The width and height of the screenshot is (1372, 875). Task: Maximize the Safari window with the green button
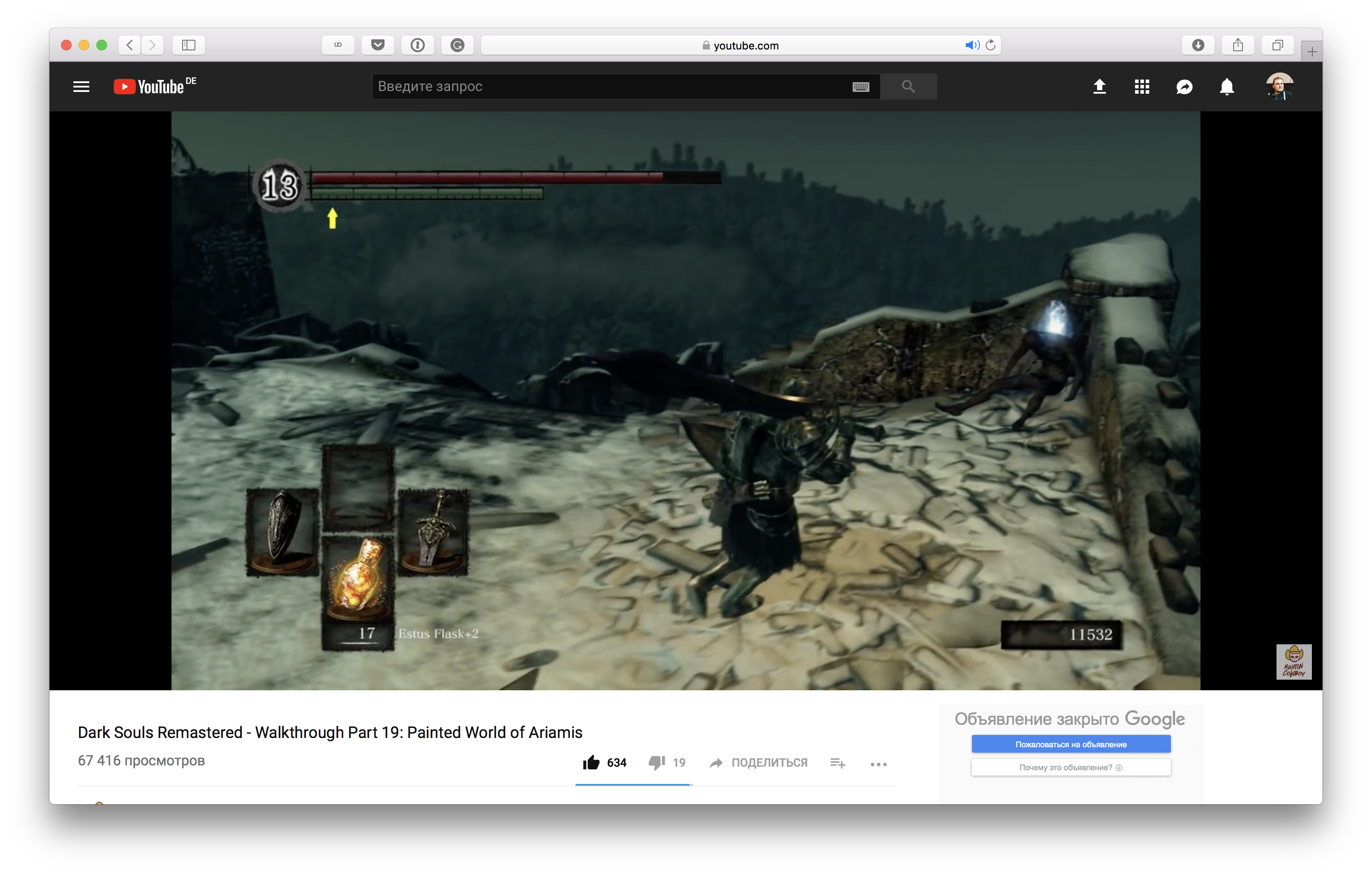101,45
